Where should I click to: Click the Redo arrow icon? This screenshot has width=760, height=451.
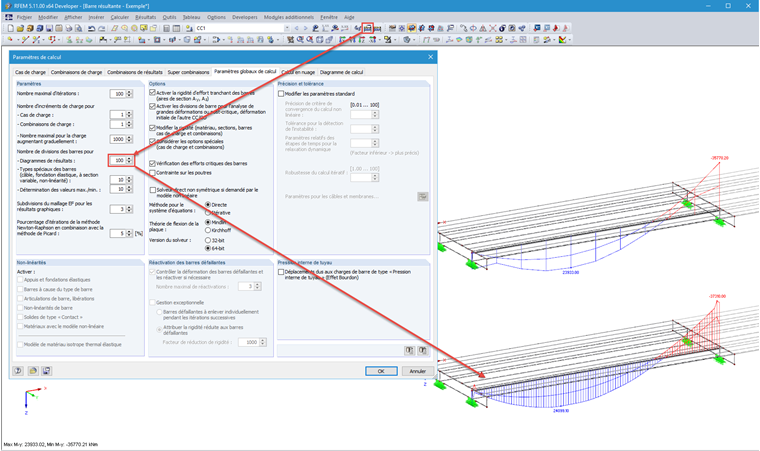101,28
